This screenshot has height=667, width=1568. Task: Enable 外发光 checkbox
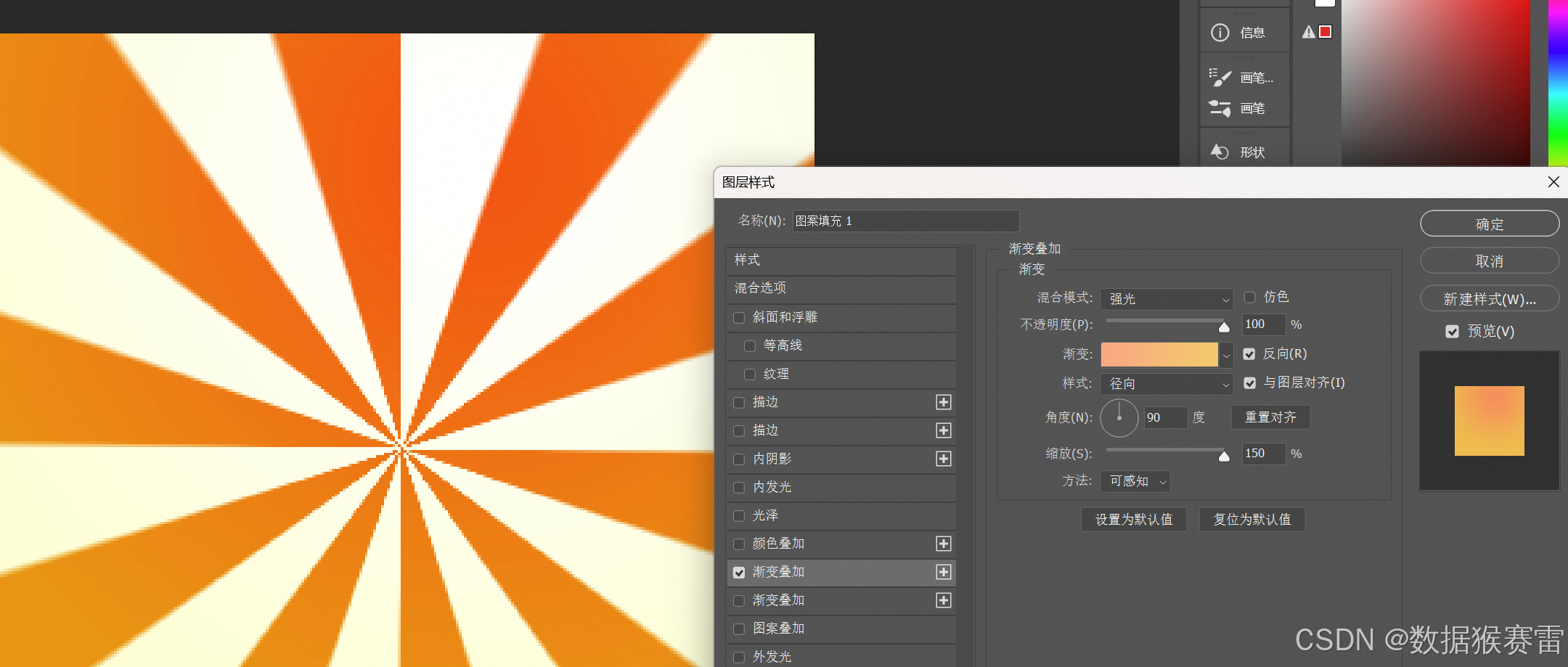739,658
